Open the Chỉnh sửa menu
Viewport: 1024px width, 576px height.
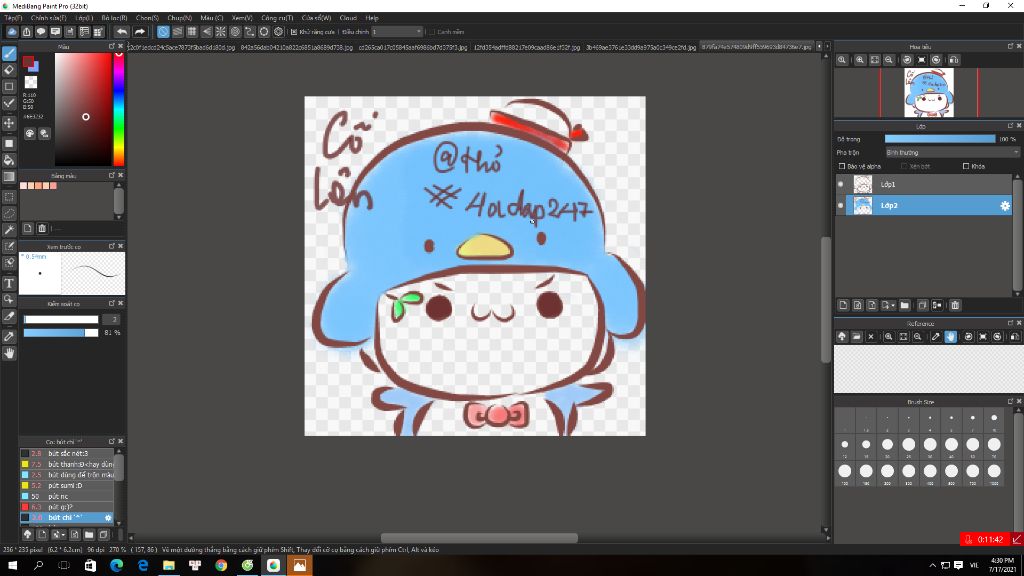[48, 18]
